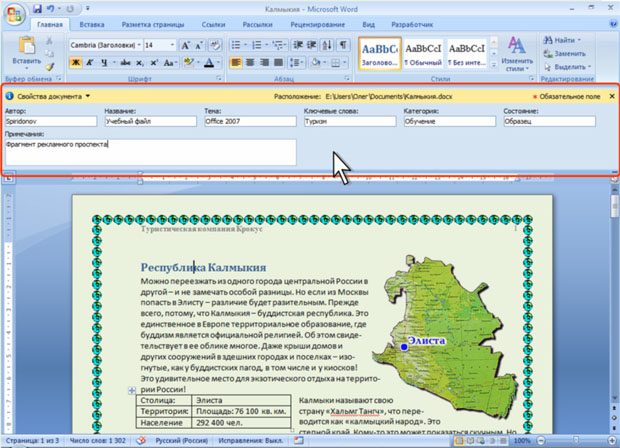The width and height of the screenshot is (620, 448).
Task: Increase paragraph indent
Action: 312,45
